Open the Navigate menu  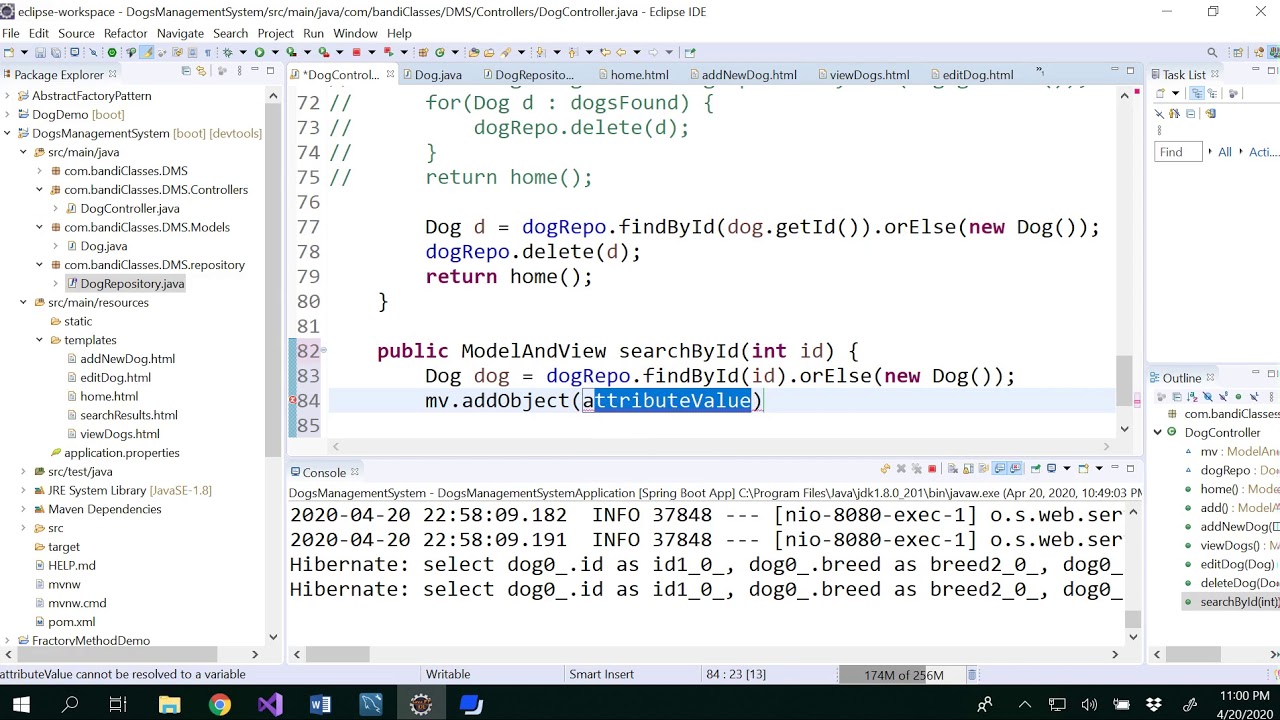tap(180, 33)
